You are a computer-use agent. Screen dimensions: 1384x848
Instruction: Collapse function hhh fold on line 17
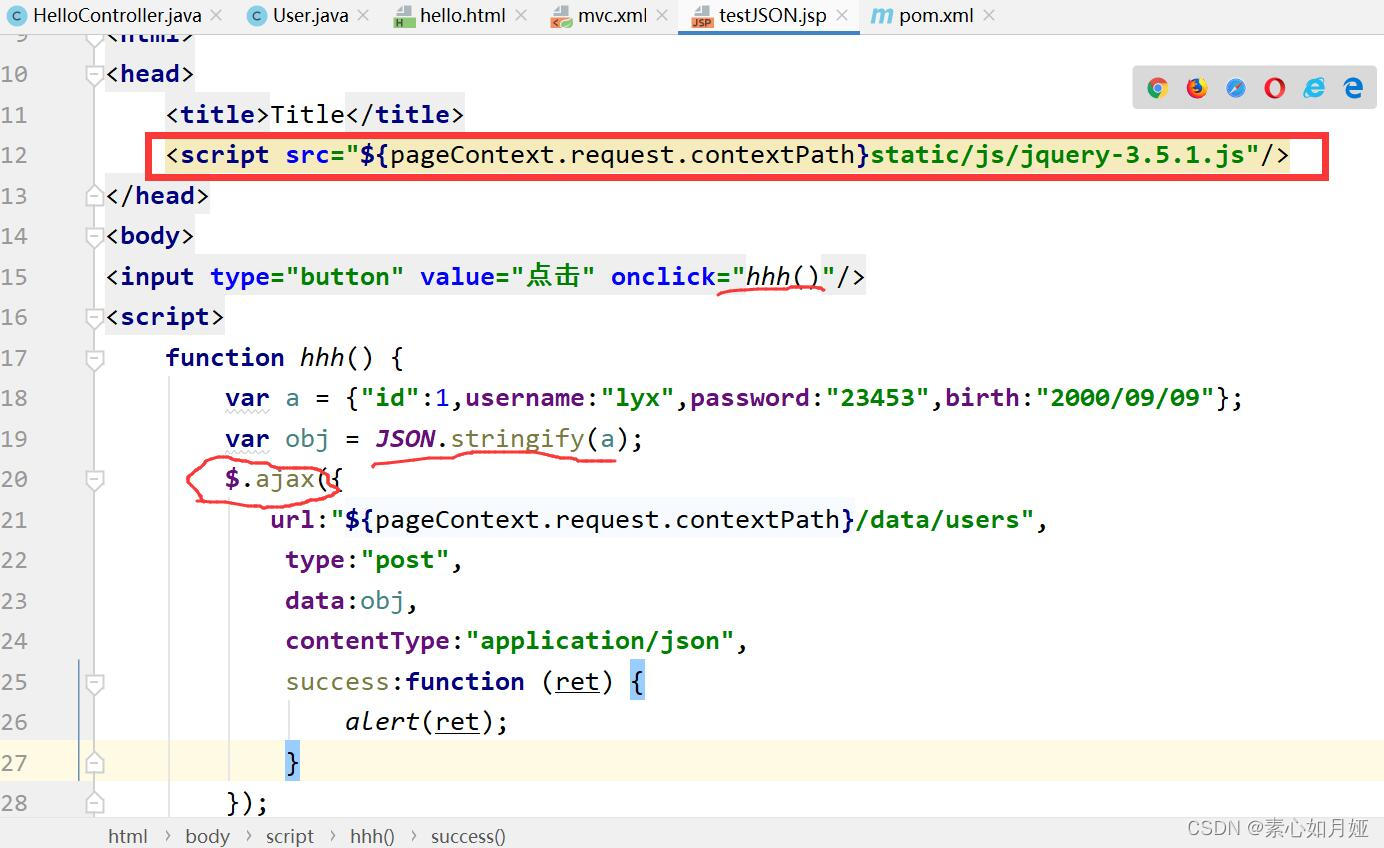95,358
